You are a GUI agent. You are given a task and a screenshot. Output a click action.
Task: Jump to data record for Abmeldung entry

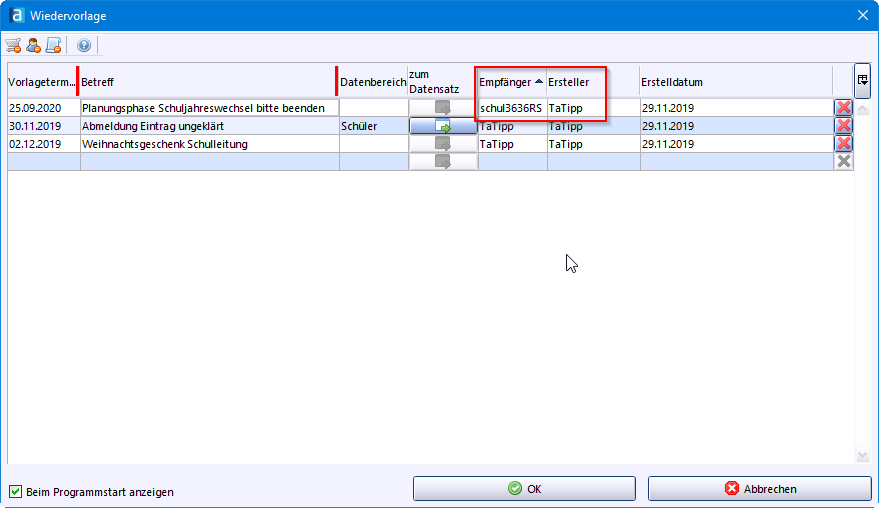click(x=443, y=126)
